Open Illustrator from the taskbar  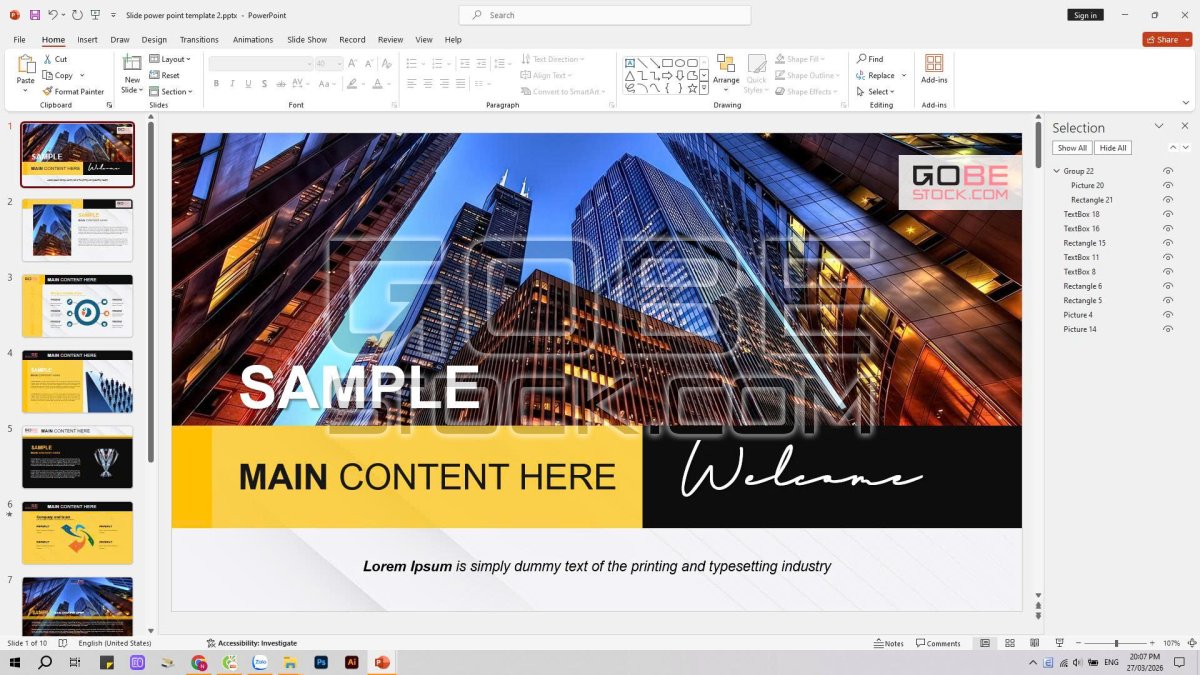351,662
